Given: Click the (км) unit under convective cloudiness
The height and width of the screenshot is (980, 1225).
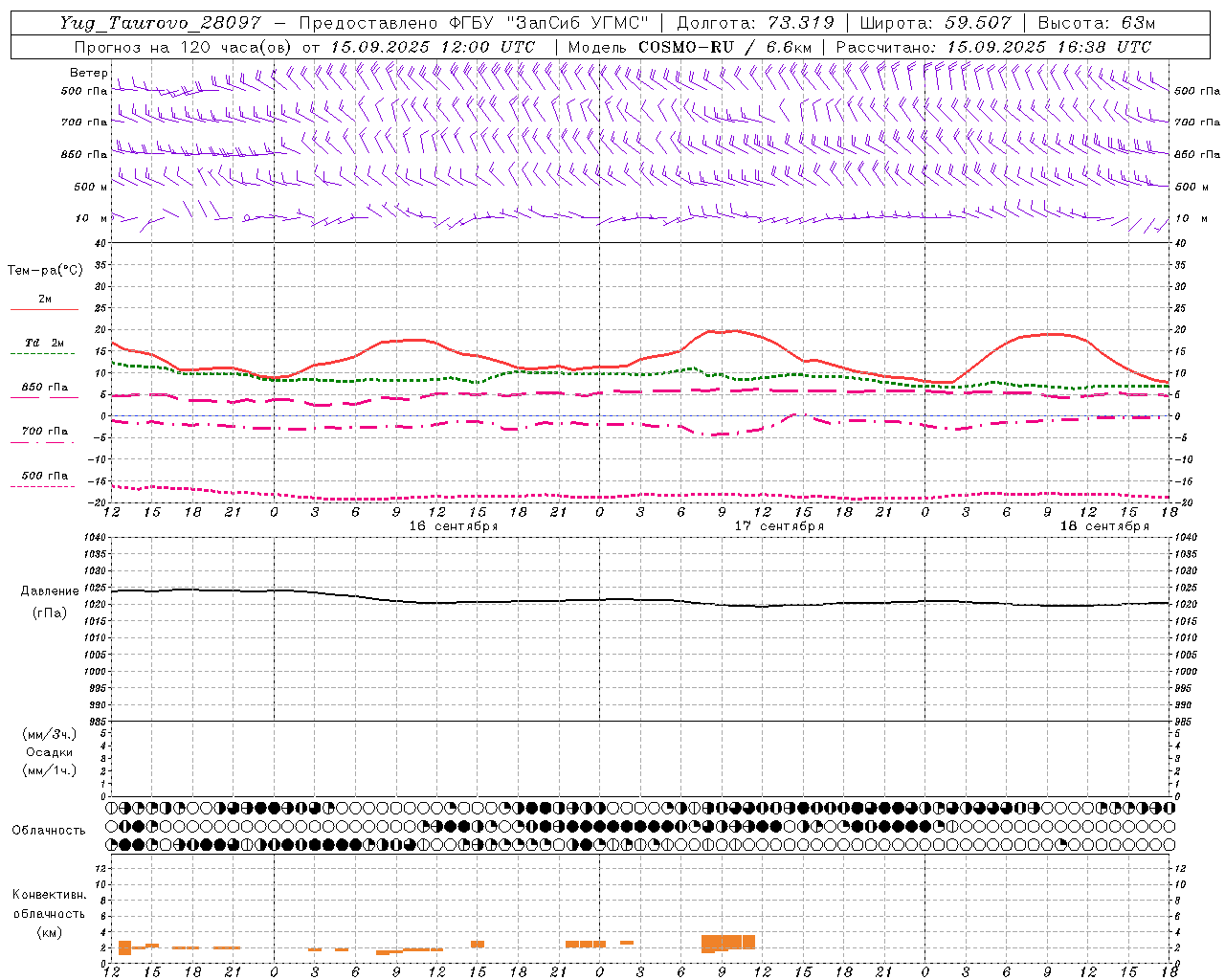Looking at the screenshot, I should 49,932.
